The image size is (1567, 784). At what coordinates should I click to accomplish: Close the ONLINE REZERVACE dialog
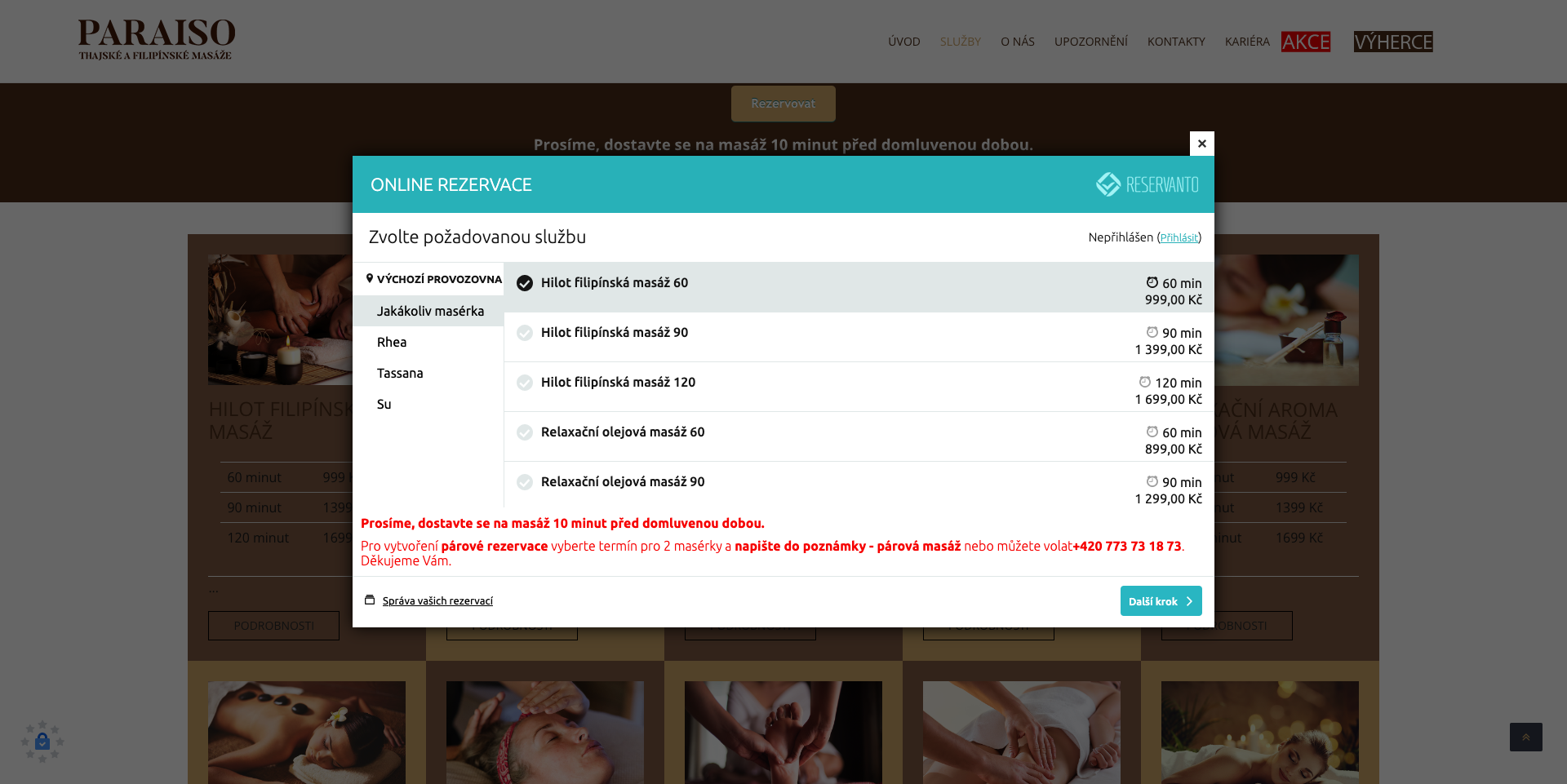pyautogui.click(x=1201, y=144)
